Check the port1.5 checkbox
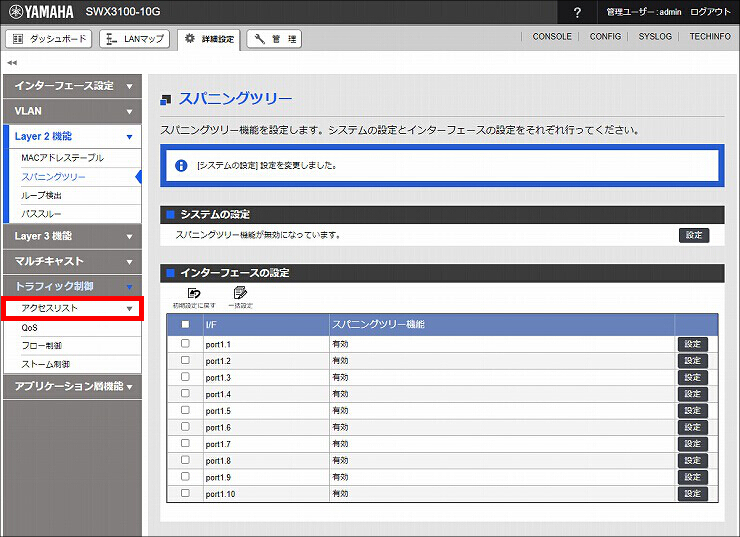The image size is (740, 537). point(185,410)
